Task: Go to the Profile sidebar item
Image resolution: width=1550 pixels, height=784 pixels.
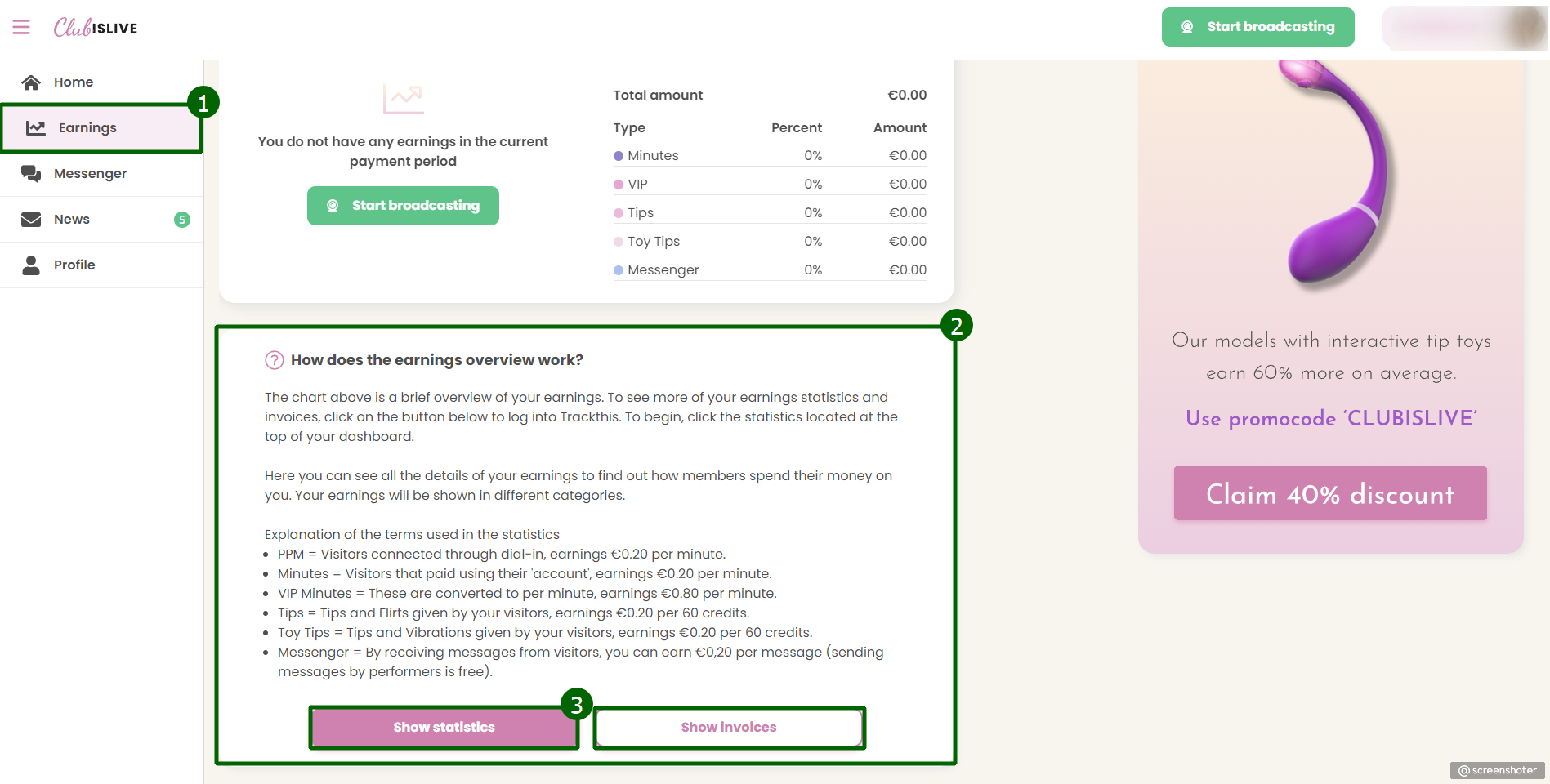Action: [x=74, y=265]
